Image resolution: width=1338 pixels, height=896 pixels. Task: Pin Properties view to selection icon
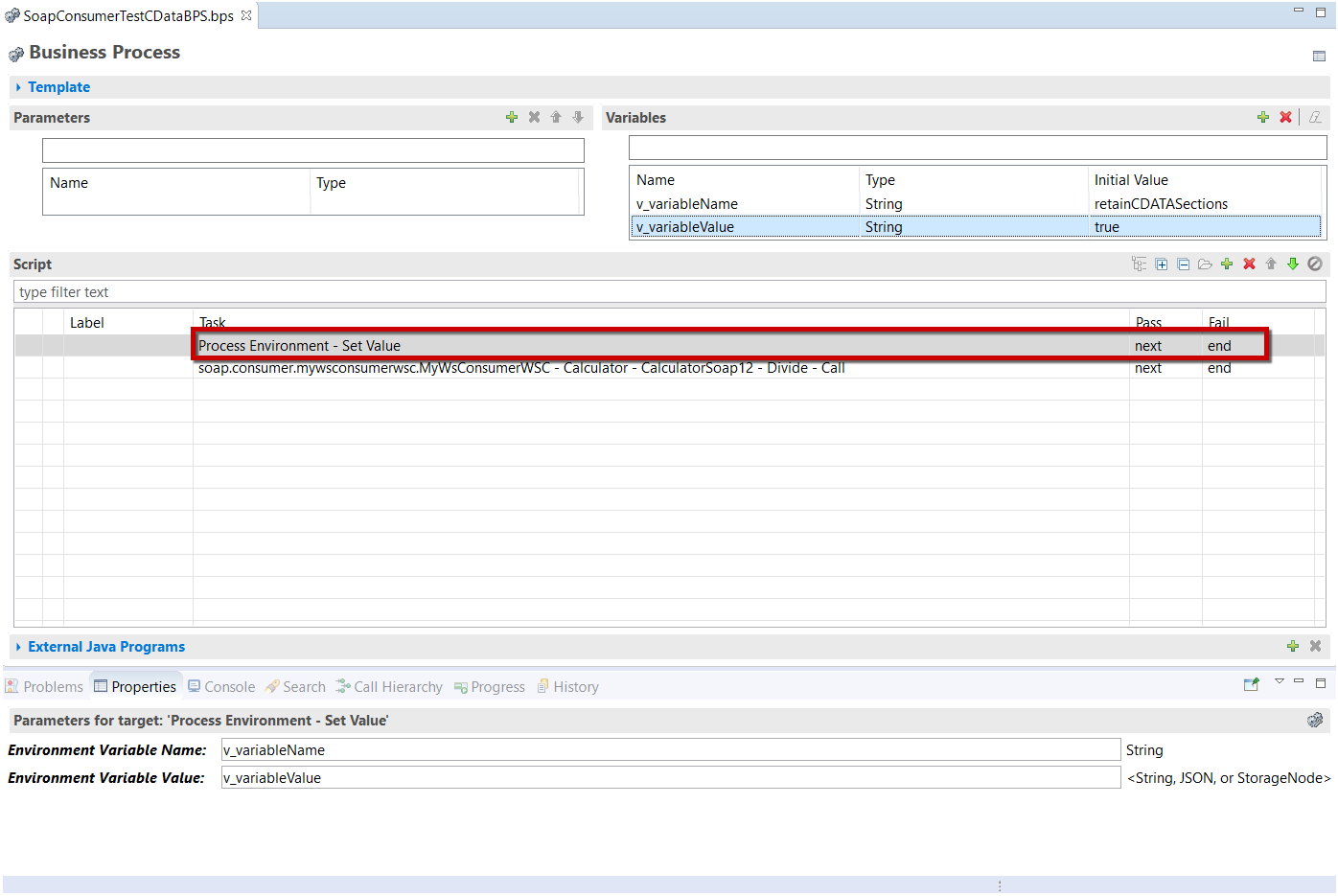coord(1251,684)
